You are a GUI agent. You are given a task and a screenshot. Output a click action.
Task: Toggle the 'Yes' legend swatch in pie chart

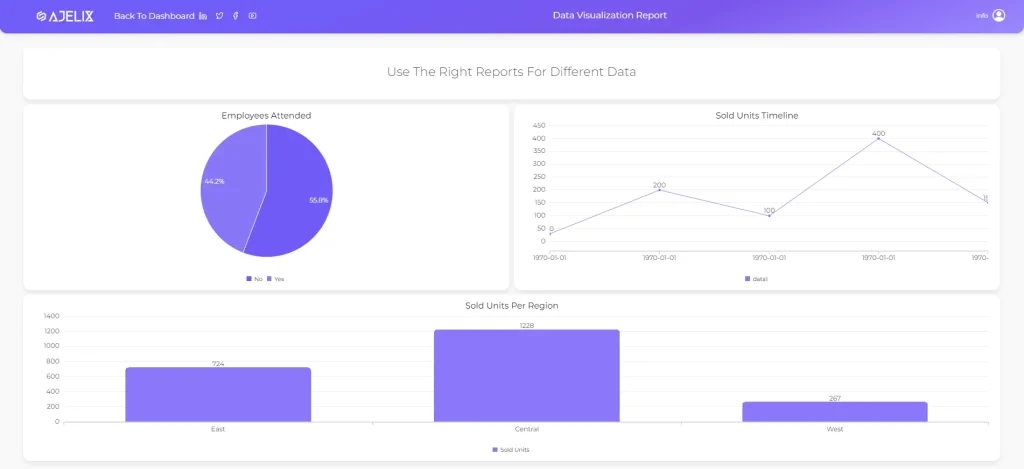click(x=269, y=279)
